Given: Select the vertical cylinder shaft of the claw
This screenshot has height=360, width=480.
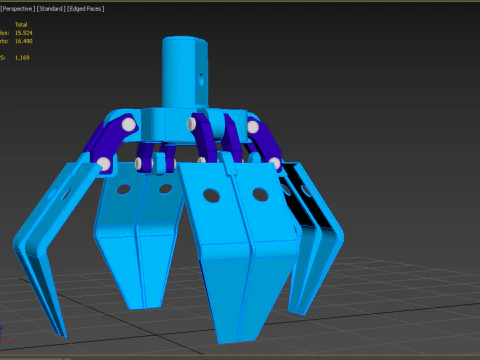Looking at the screenshot, I should click(185, 72).
